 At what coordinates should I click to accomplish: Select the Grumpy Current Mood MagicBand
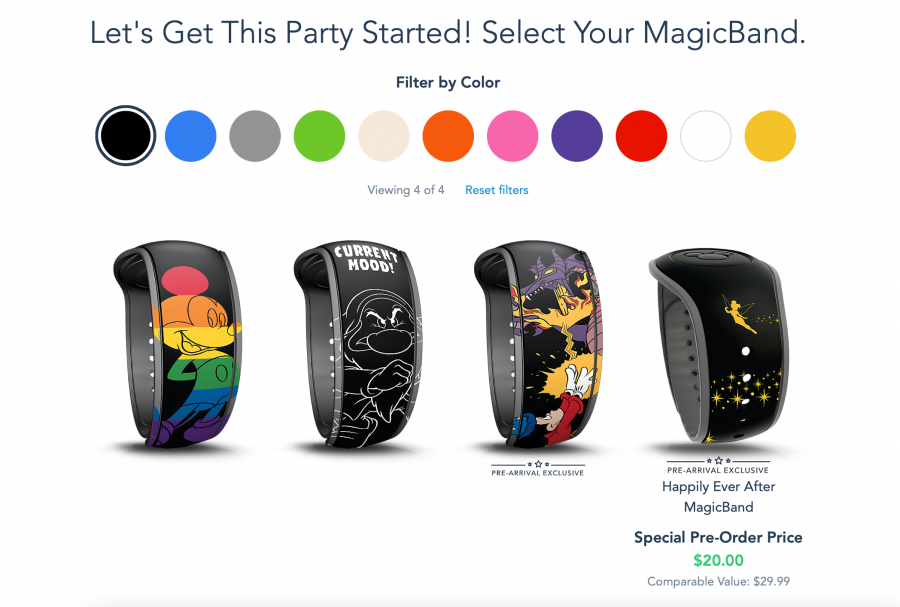(358, 344)
